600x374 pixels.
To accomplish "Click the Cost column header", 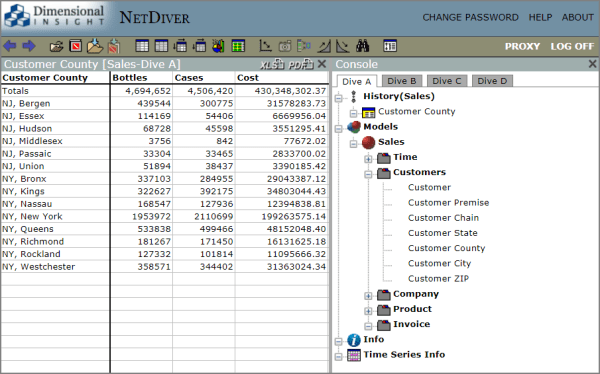I will (282, 78).
